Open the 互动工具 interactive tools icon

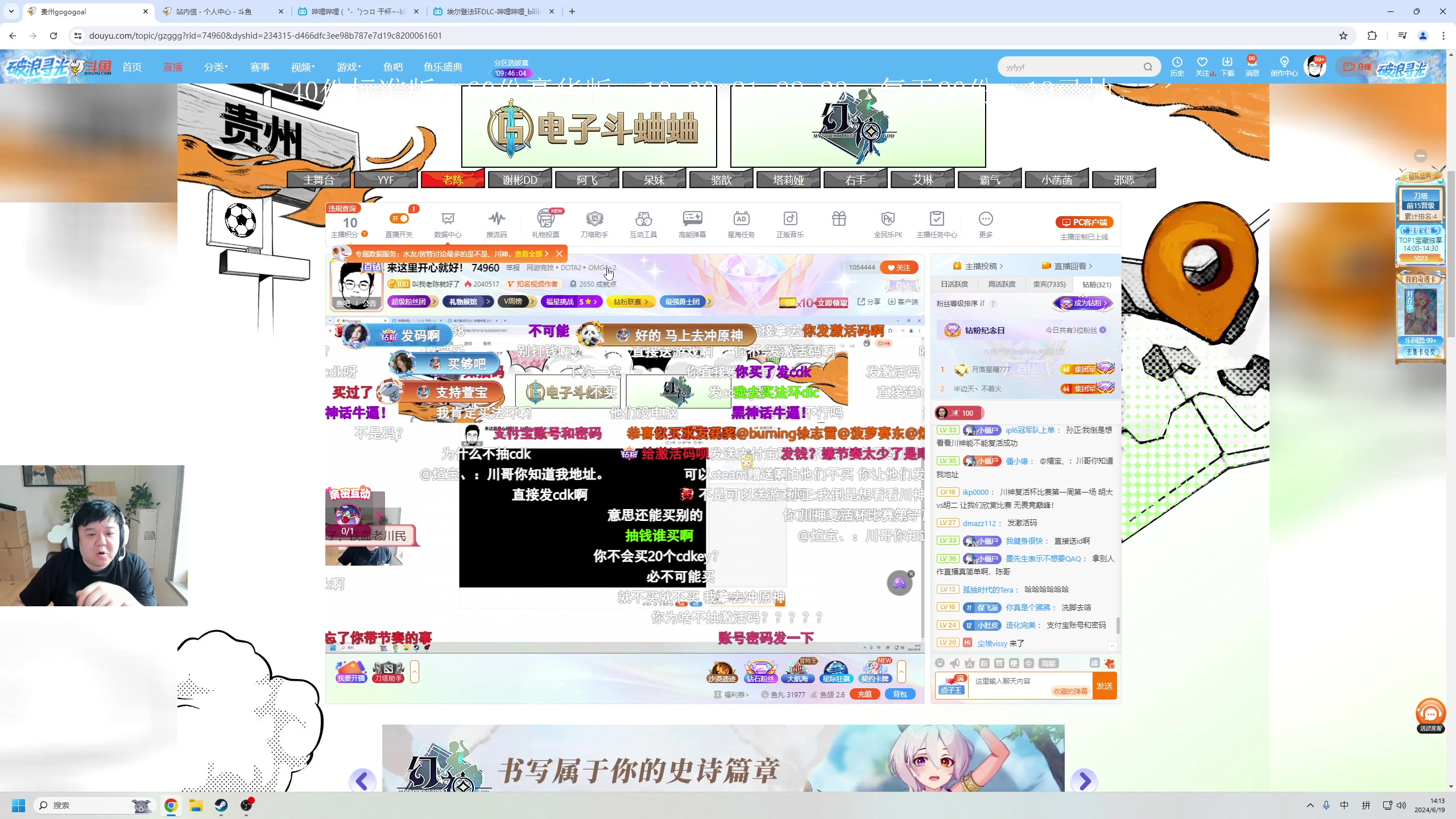click(x=643, y=224)
